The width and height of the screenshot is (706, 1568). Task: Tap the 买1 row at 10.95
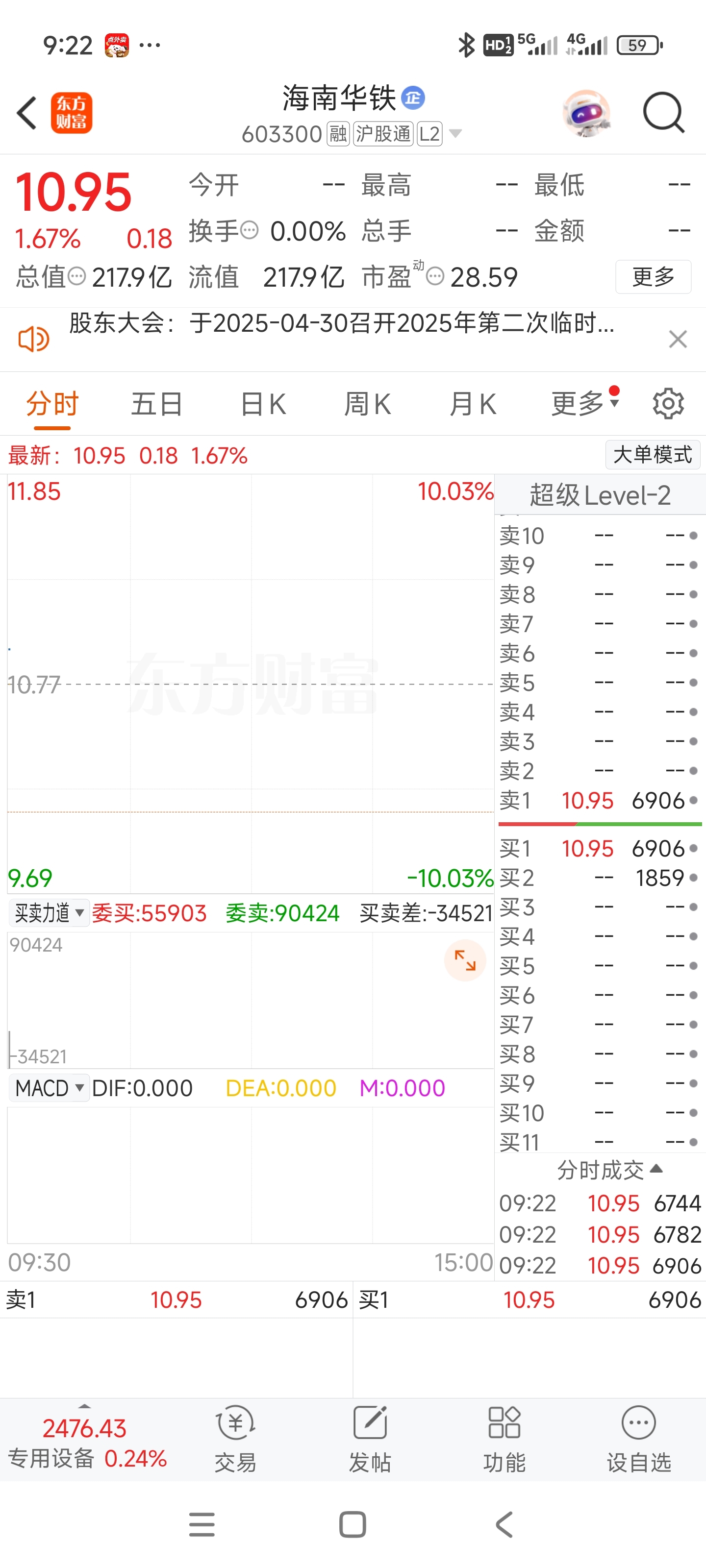click(x=600, y=848)
